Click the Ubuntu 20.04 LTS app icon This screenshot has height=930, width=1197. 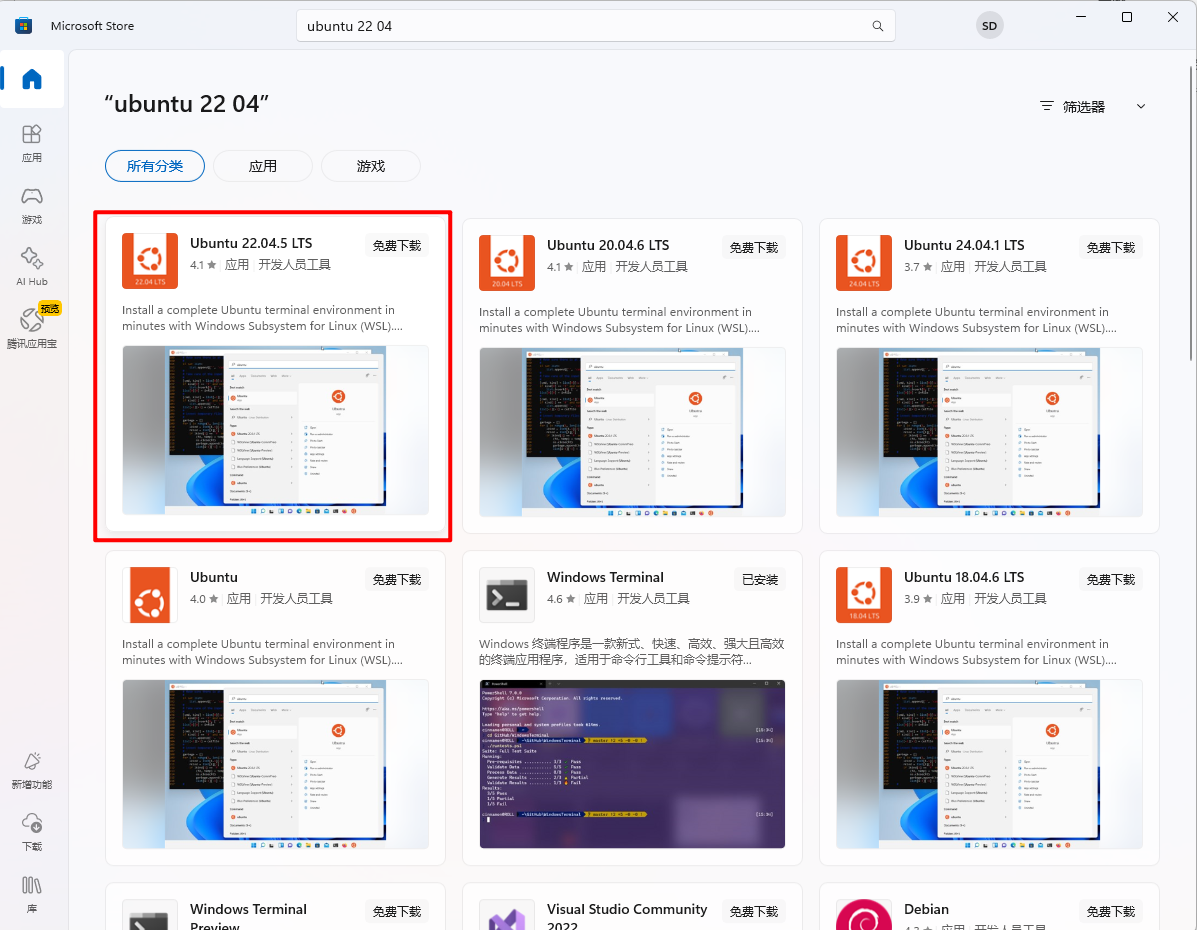click(507, 263)
